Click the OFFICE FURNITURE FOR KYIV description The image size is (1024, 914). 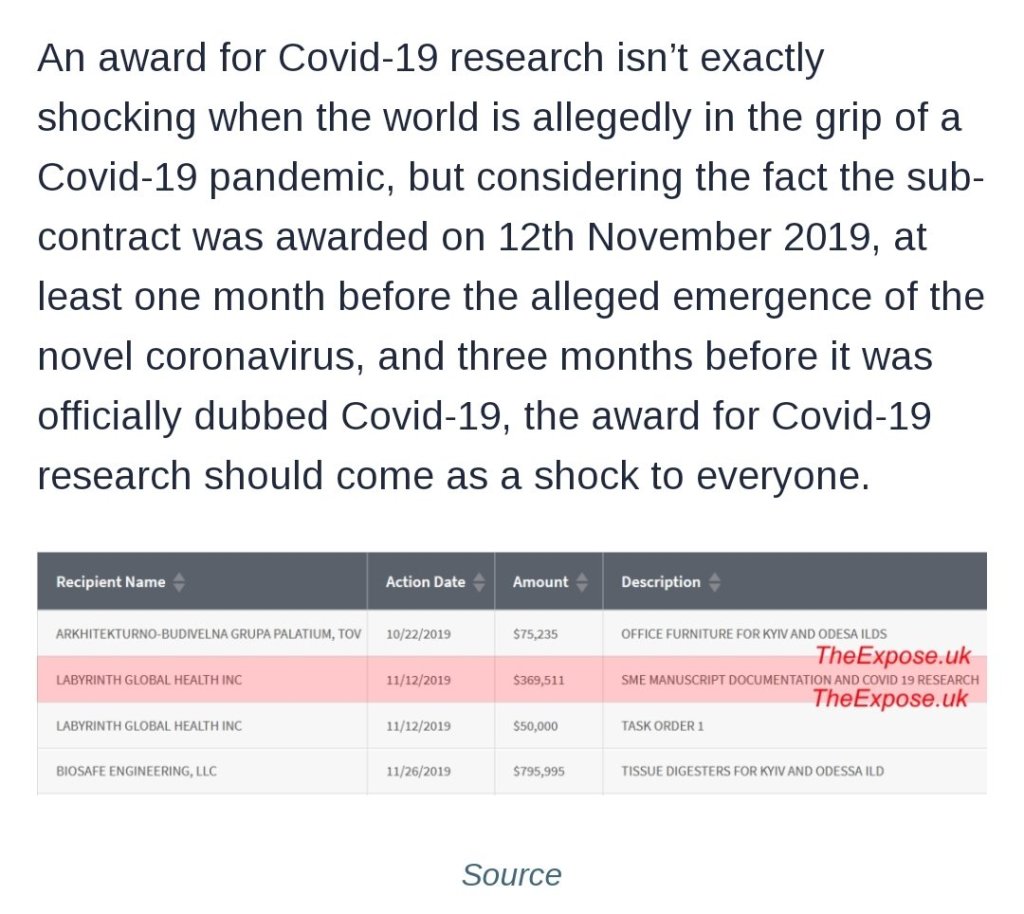[x=753, y=634]
